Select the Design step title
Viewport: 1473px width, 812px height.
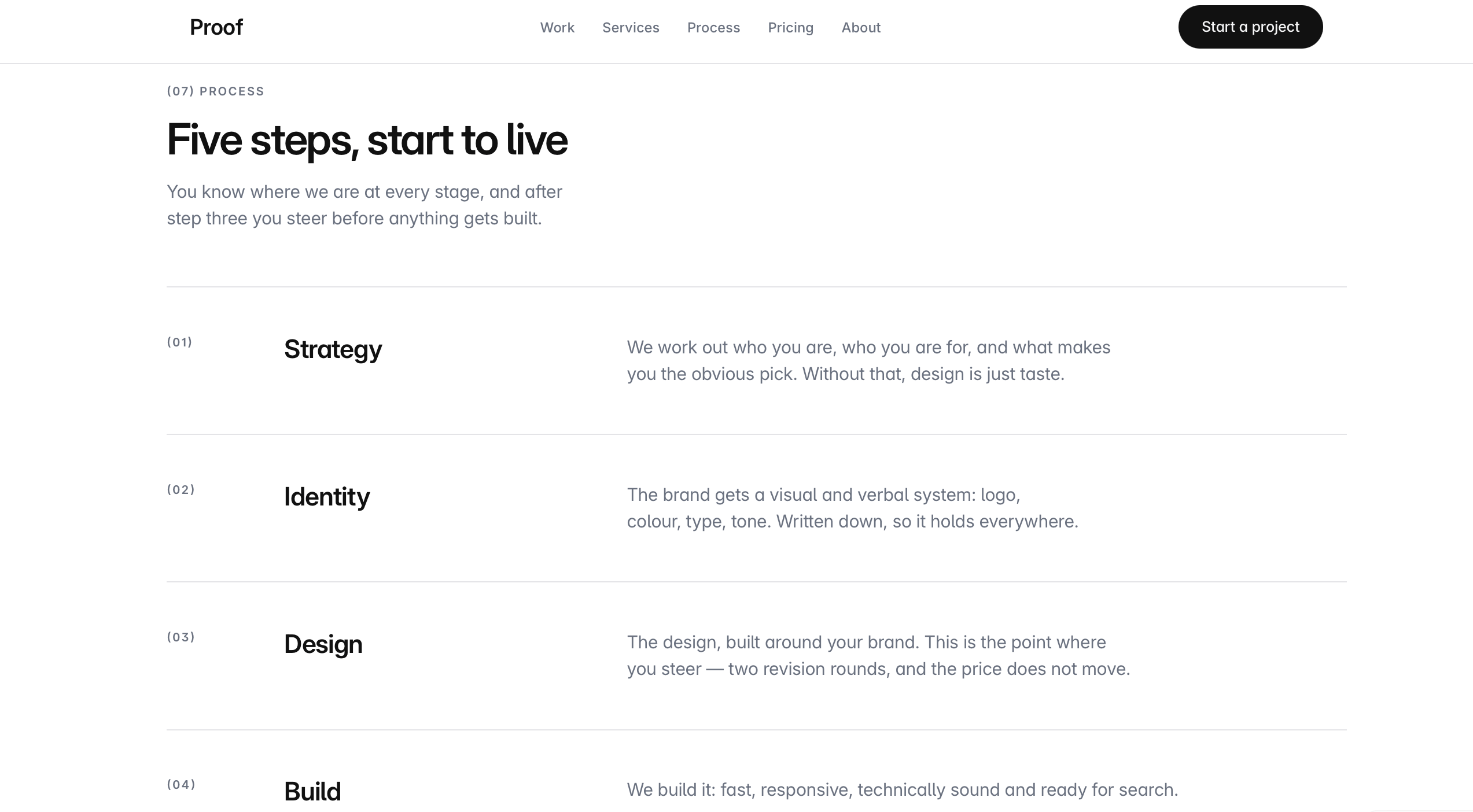coord(323,644)
